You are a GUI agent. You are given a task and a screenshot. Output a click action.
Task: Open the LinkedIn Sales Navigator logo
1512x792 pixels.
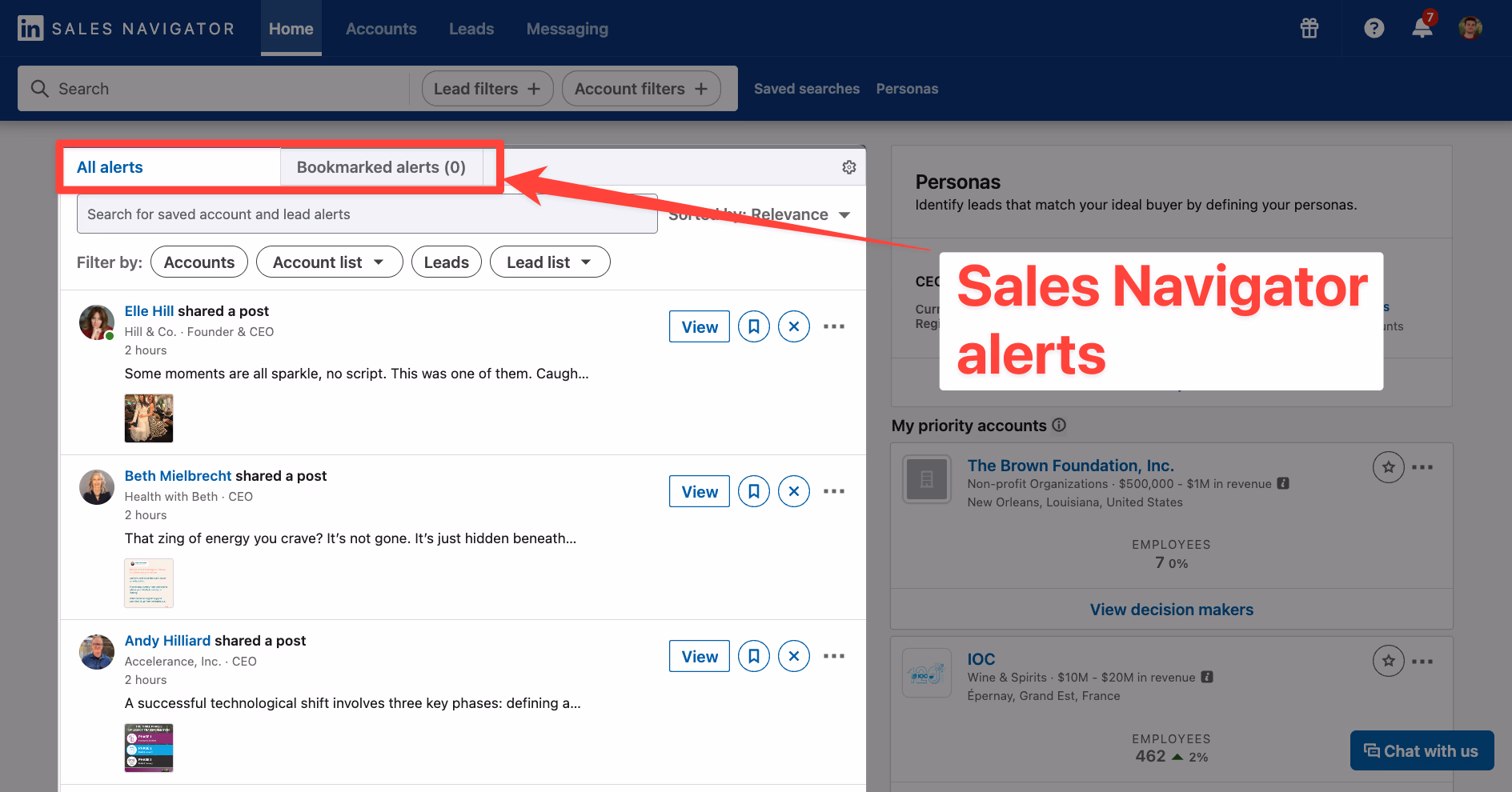point(126,29)
